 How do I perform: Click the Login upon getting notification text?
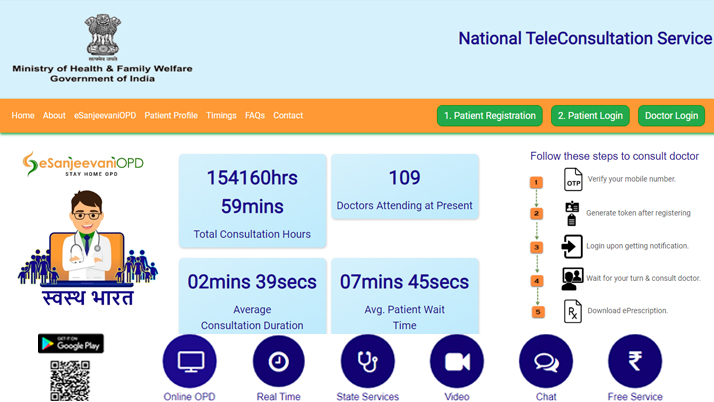click(637, 246)
